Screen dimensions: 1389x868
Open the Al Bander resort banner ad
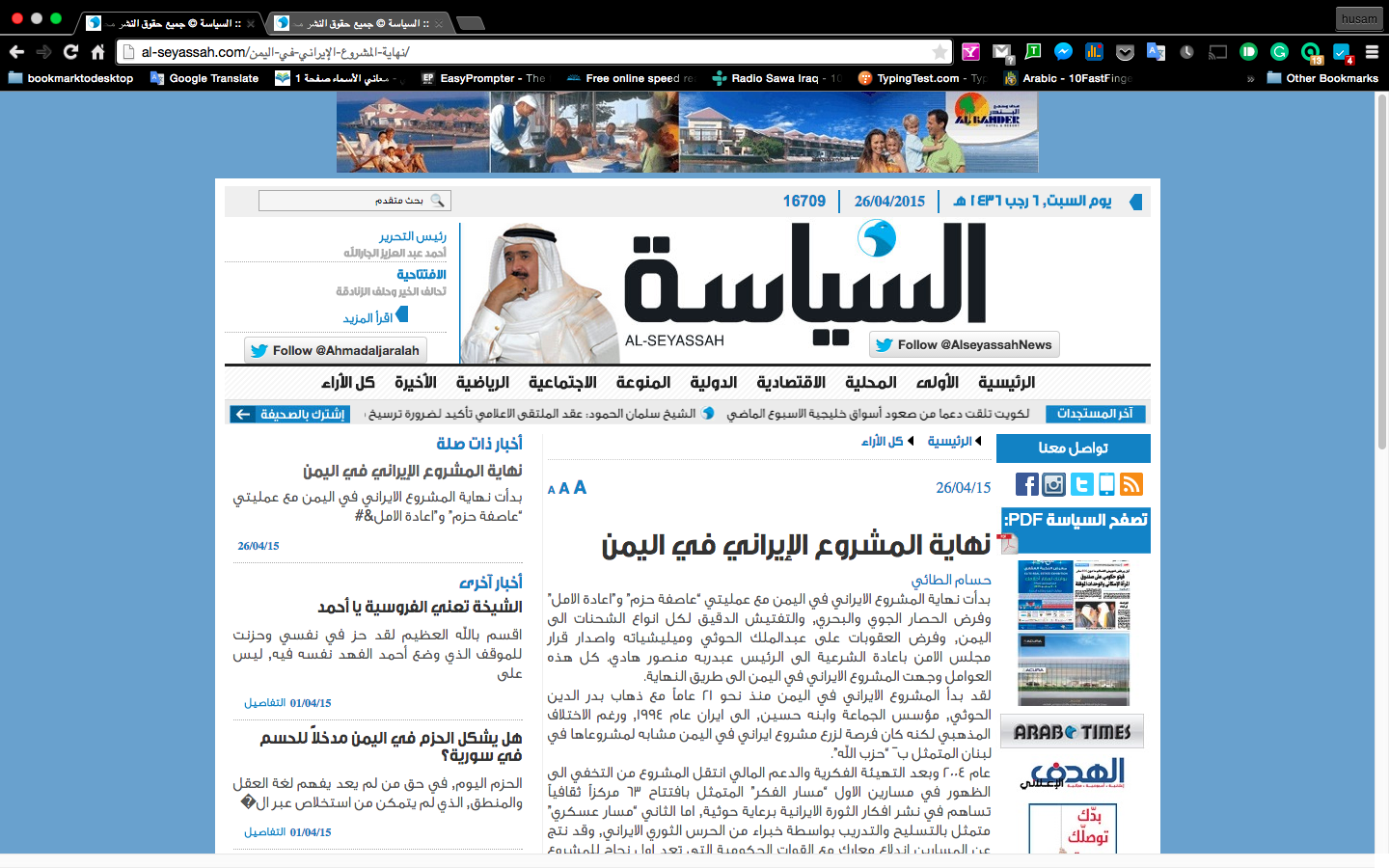coord(687,132)
